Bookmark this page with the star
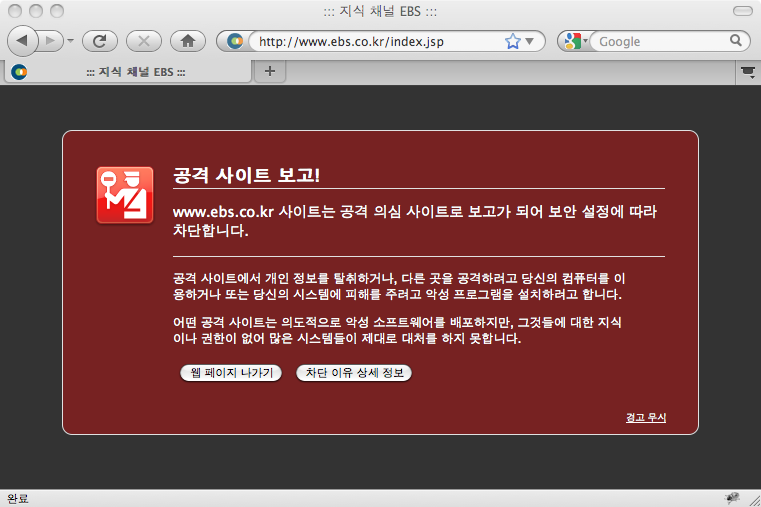The image size is (761, 507). coord(513,41)
